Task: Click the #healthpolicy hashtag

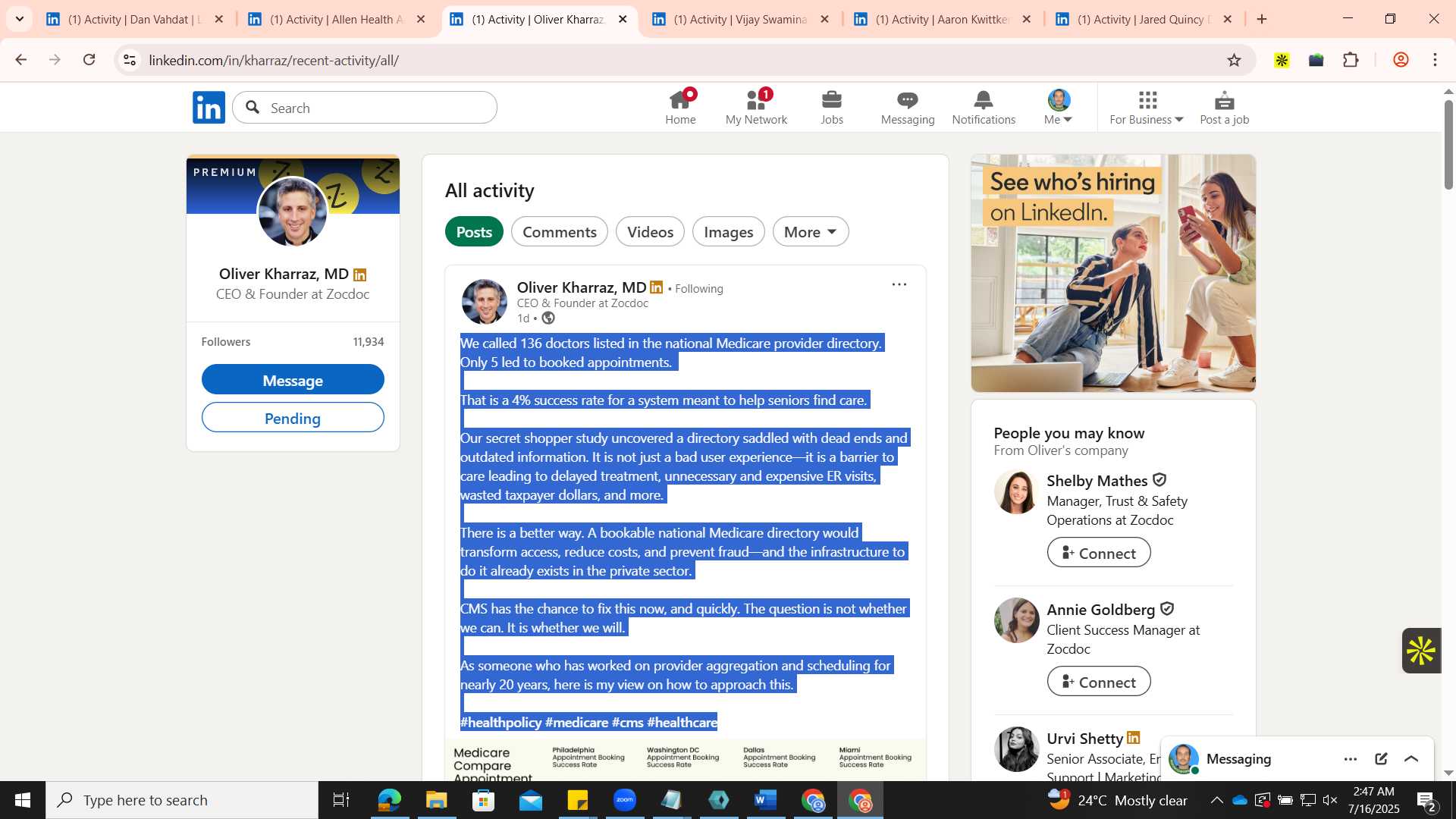Action: point(500,723)
